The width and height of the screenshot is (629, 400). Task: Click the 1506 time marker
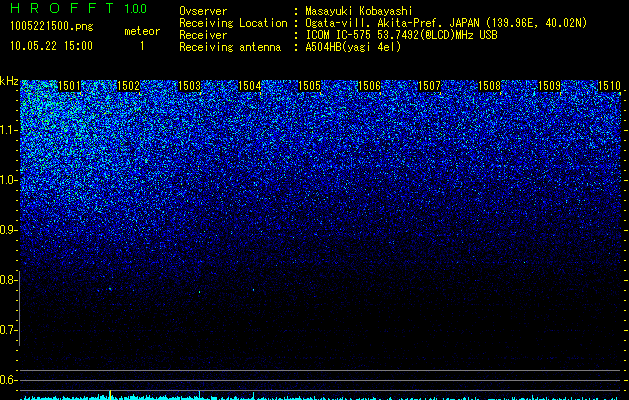point(369,86)
